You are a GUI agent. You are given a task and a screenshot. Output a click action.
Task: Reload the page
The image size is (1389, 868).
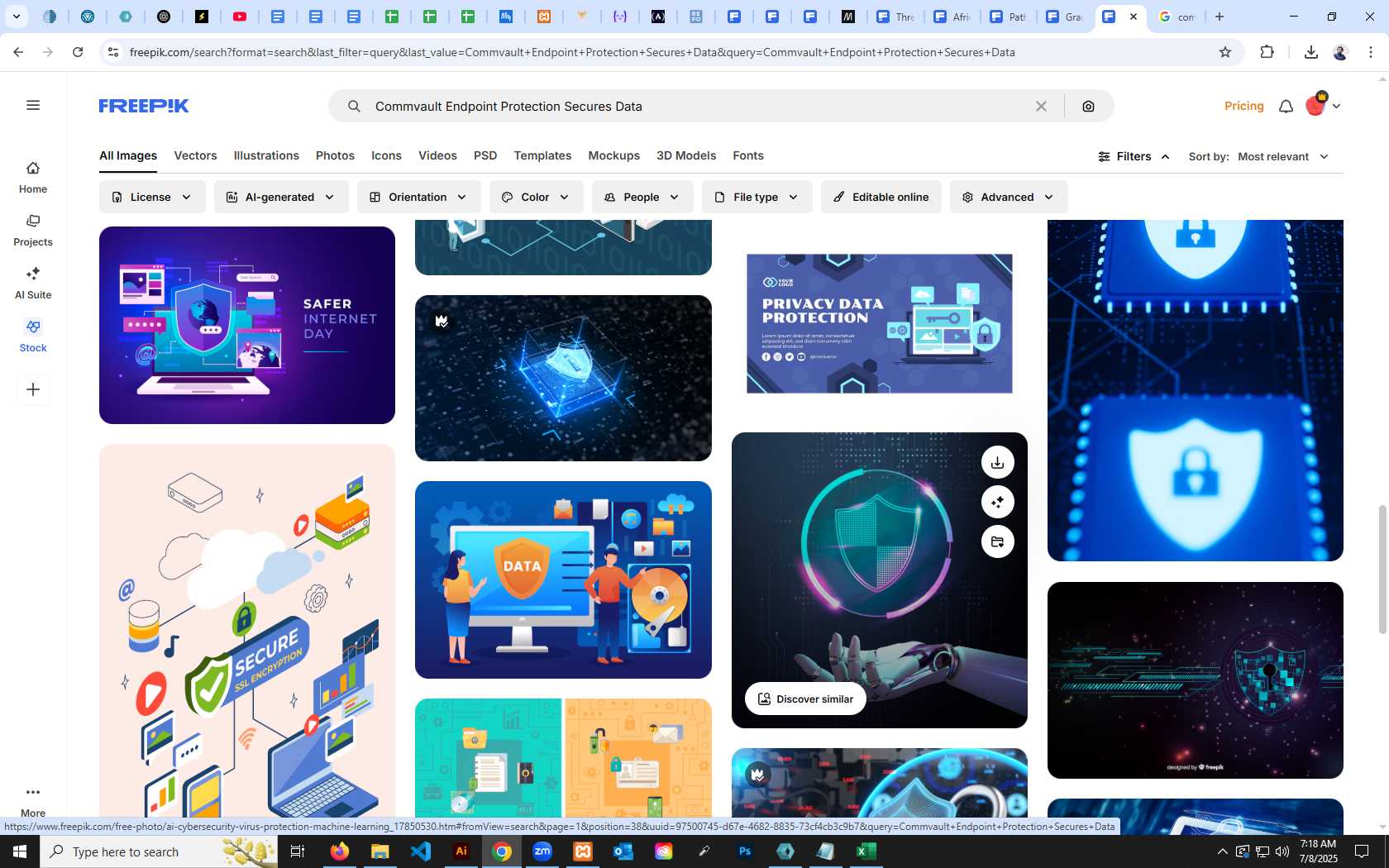tap(78, 52)
